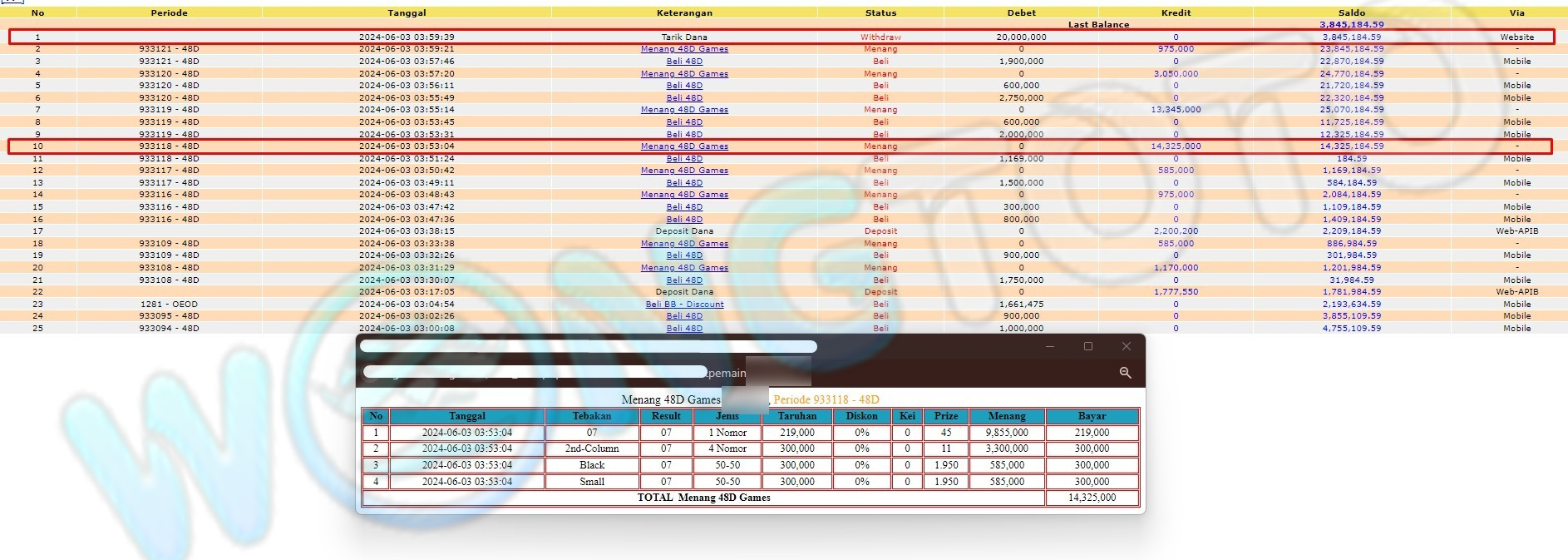Click the magnifier zoom icon in popup

pyautogui.click(x=1125, y=373)
